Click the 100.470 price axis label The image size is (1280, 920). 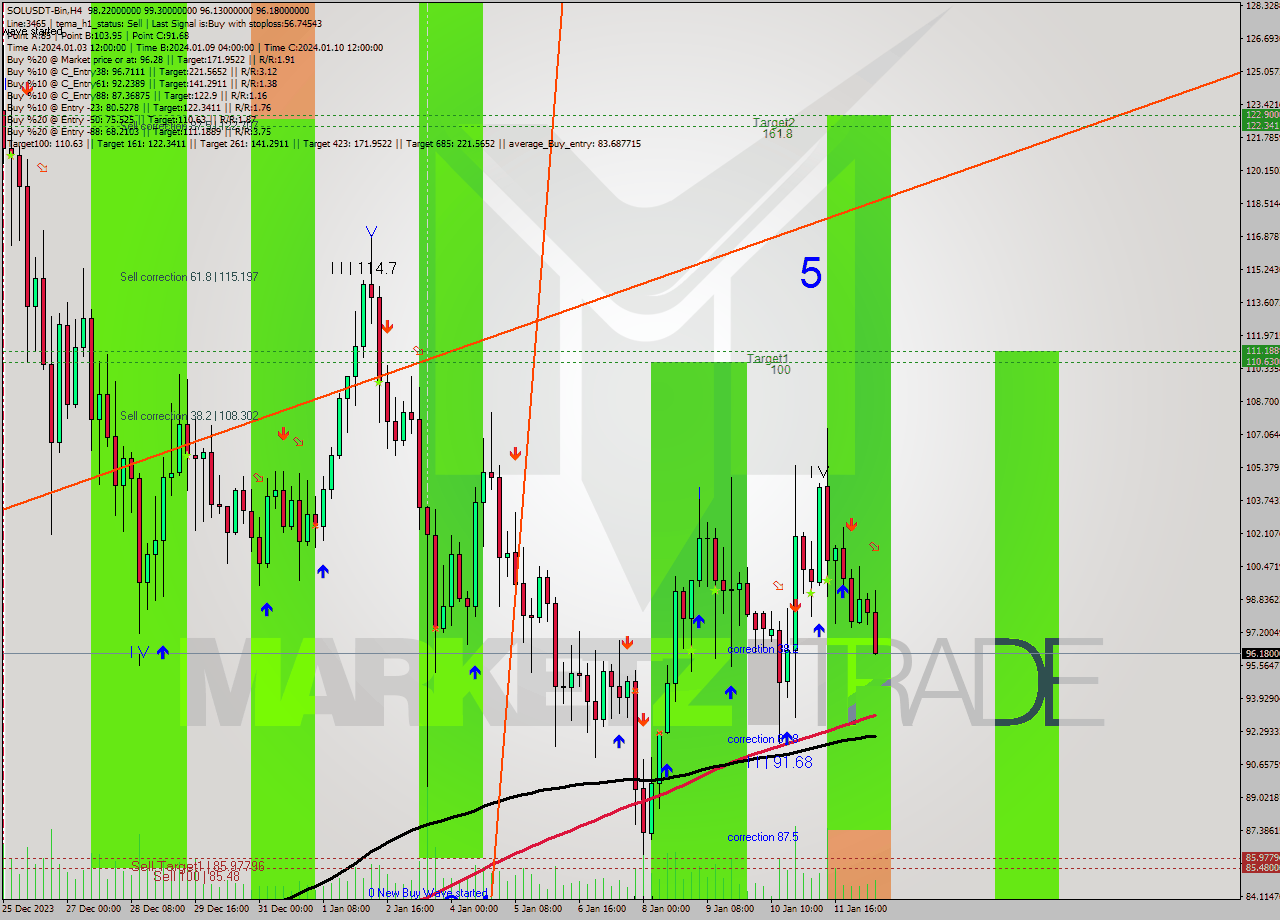1262,566
